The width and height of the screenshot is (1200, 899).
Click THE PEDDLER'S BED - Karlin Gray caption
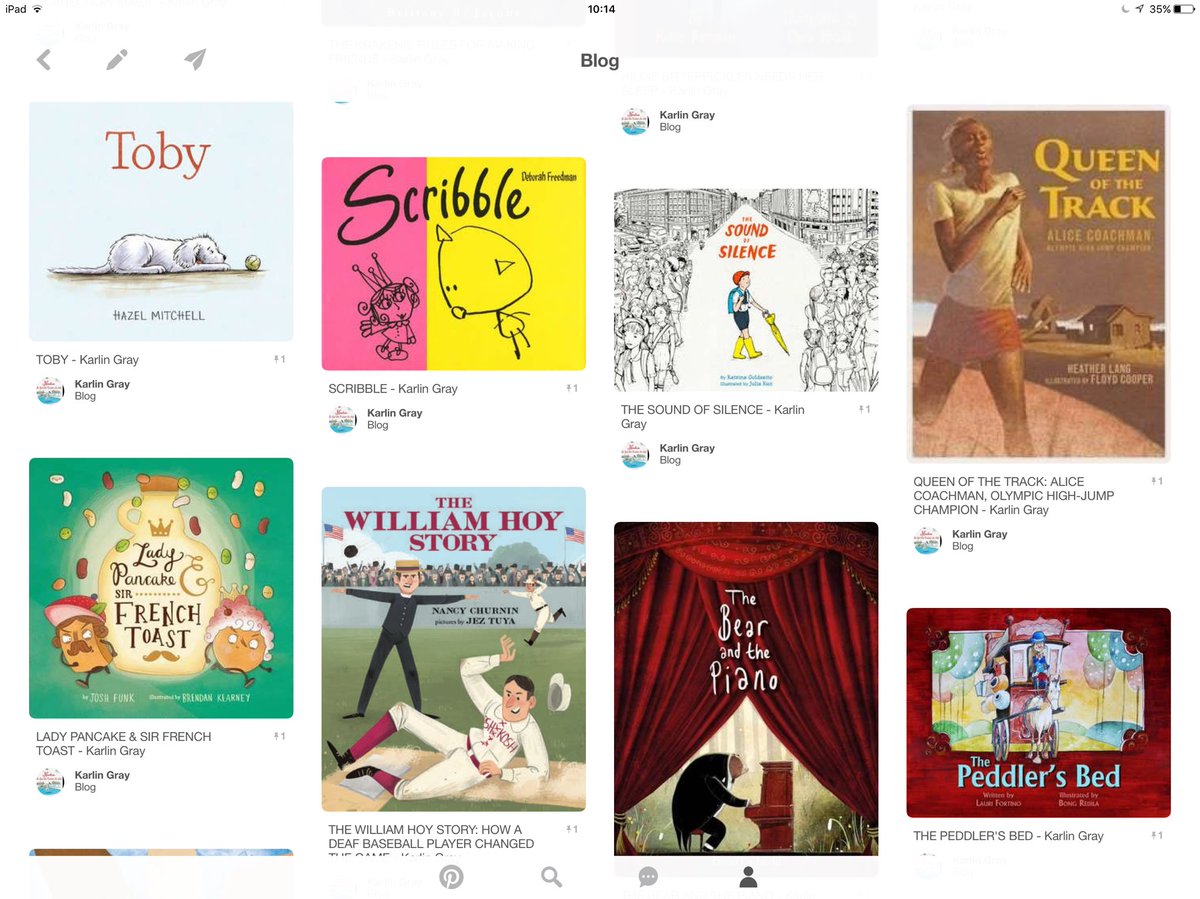(x=1008, y=836)
